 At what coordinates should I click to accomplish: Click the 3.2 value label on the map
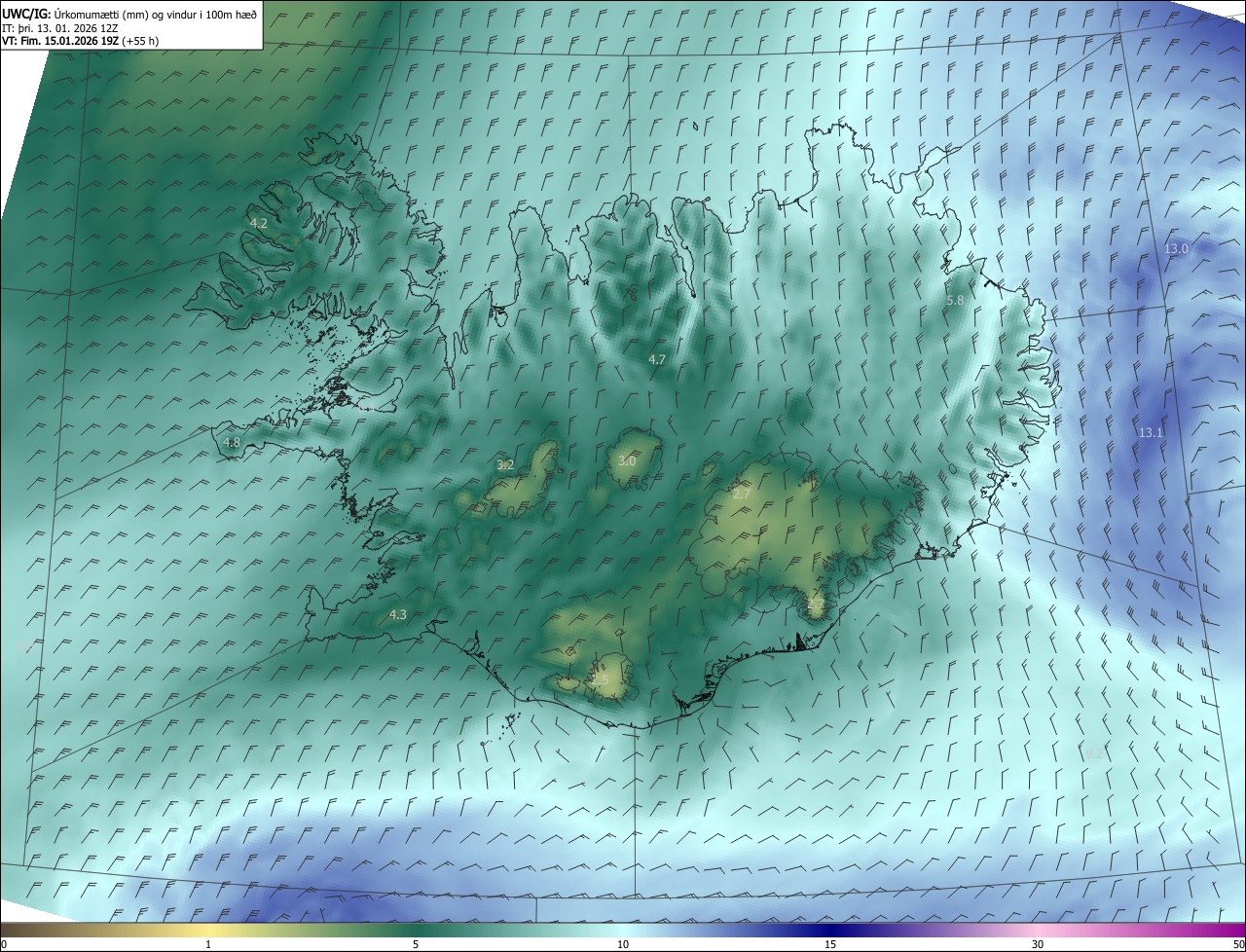(x=505, y=465)
